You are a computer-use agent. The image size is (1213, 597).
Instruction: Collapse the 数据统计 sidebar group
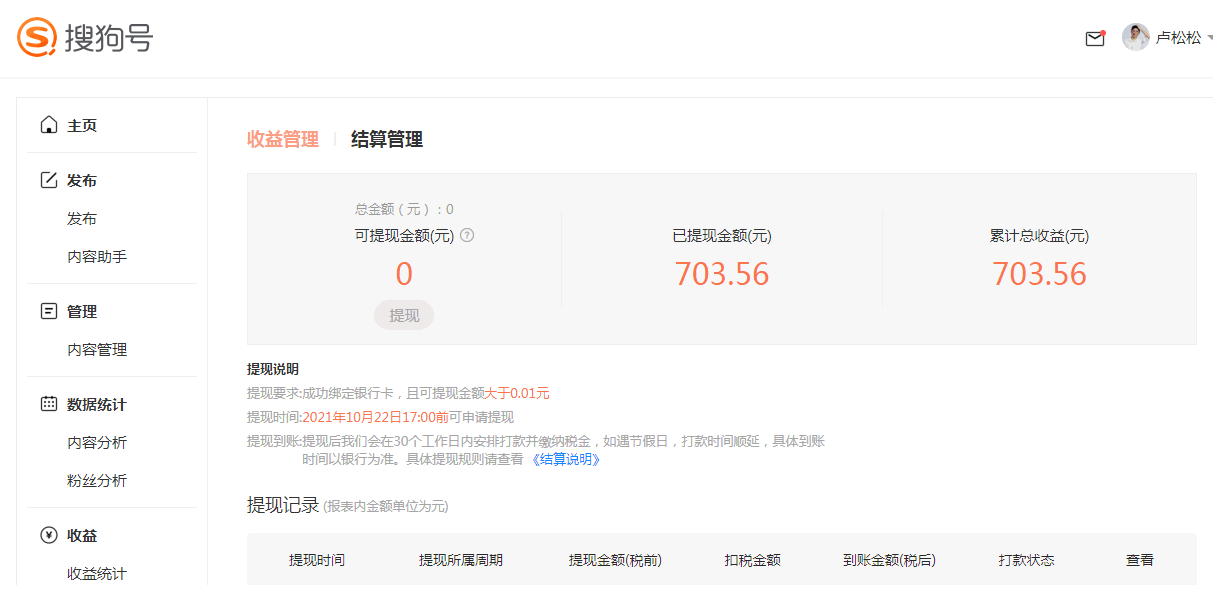(94, 404)
